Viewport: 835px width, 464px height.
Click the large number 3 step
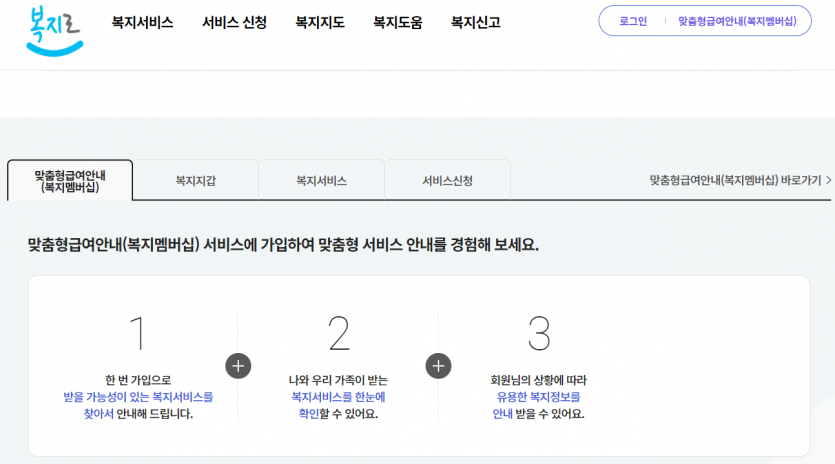tap(539, 333)
